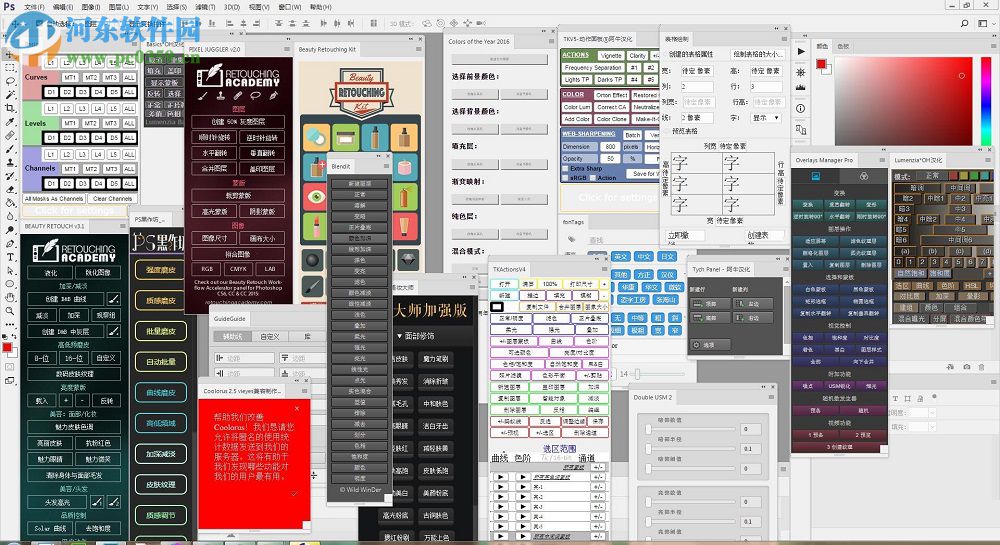Select the Move tool in the toolbar
This screenshot has height=545, width=1000.
coord(10,54)
